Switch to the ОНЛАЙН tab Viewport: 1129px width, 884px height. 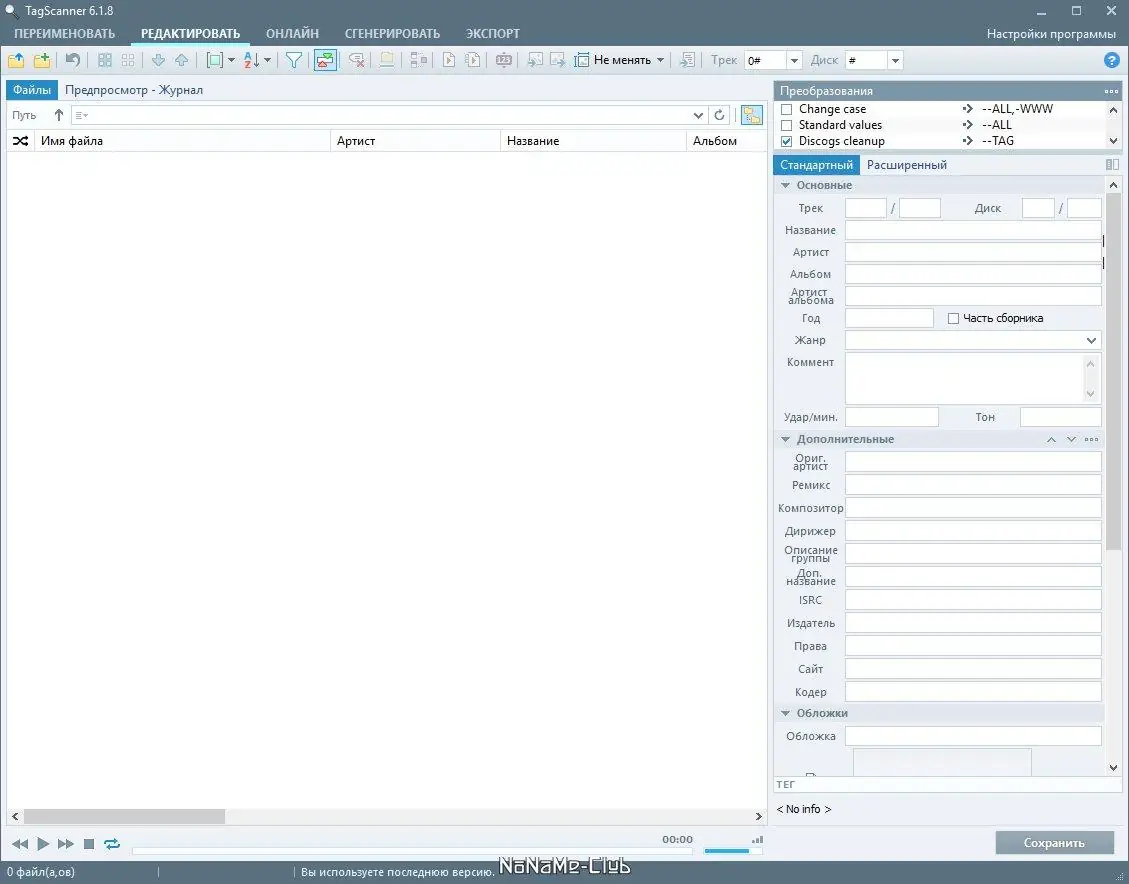point(292,34)
